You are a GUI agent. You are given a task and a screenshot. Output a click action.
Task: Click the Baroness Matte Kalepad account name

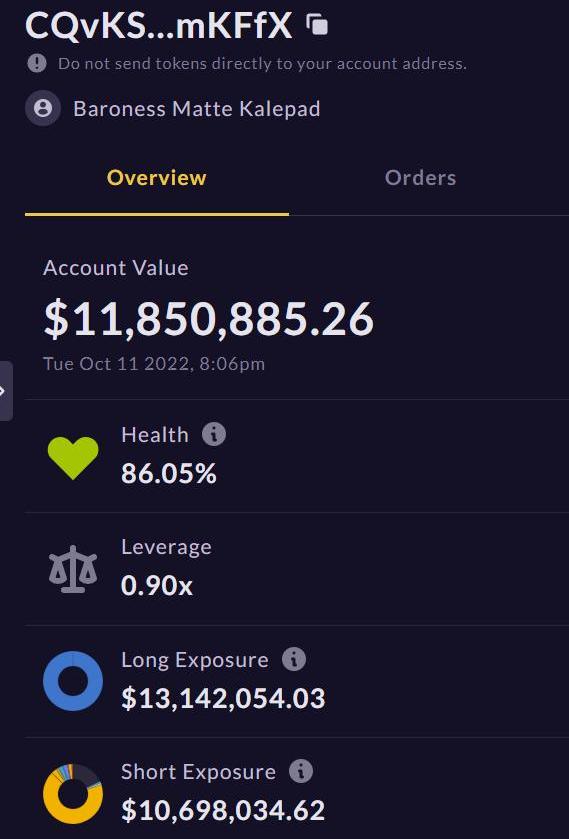click(x=196, y=109)
